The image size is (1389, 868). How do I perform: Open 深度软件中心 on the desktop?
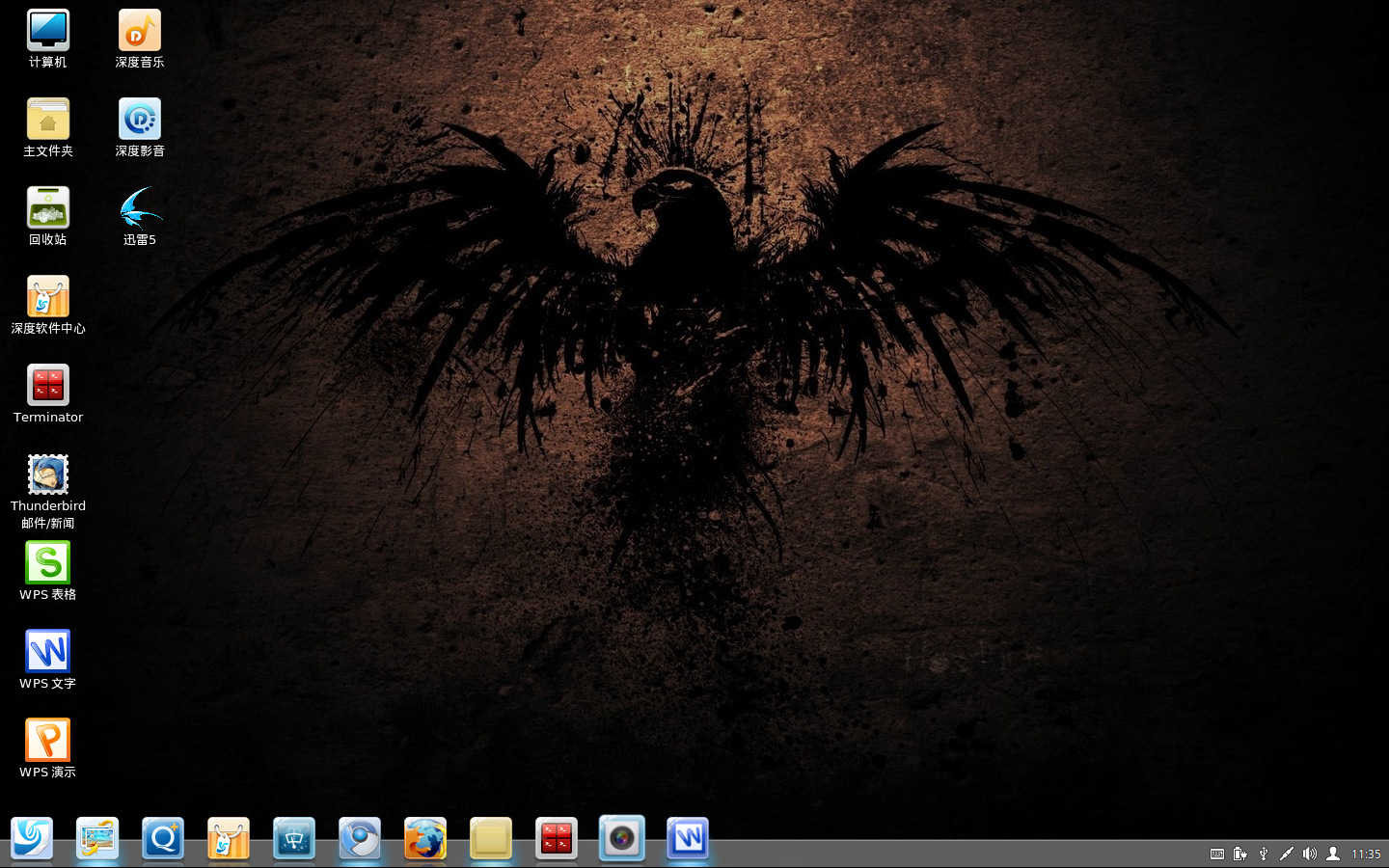[x=47, y=305]
